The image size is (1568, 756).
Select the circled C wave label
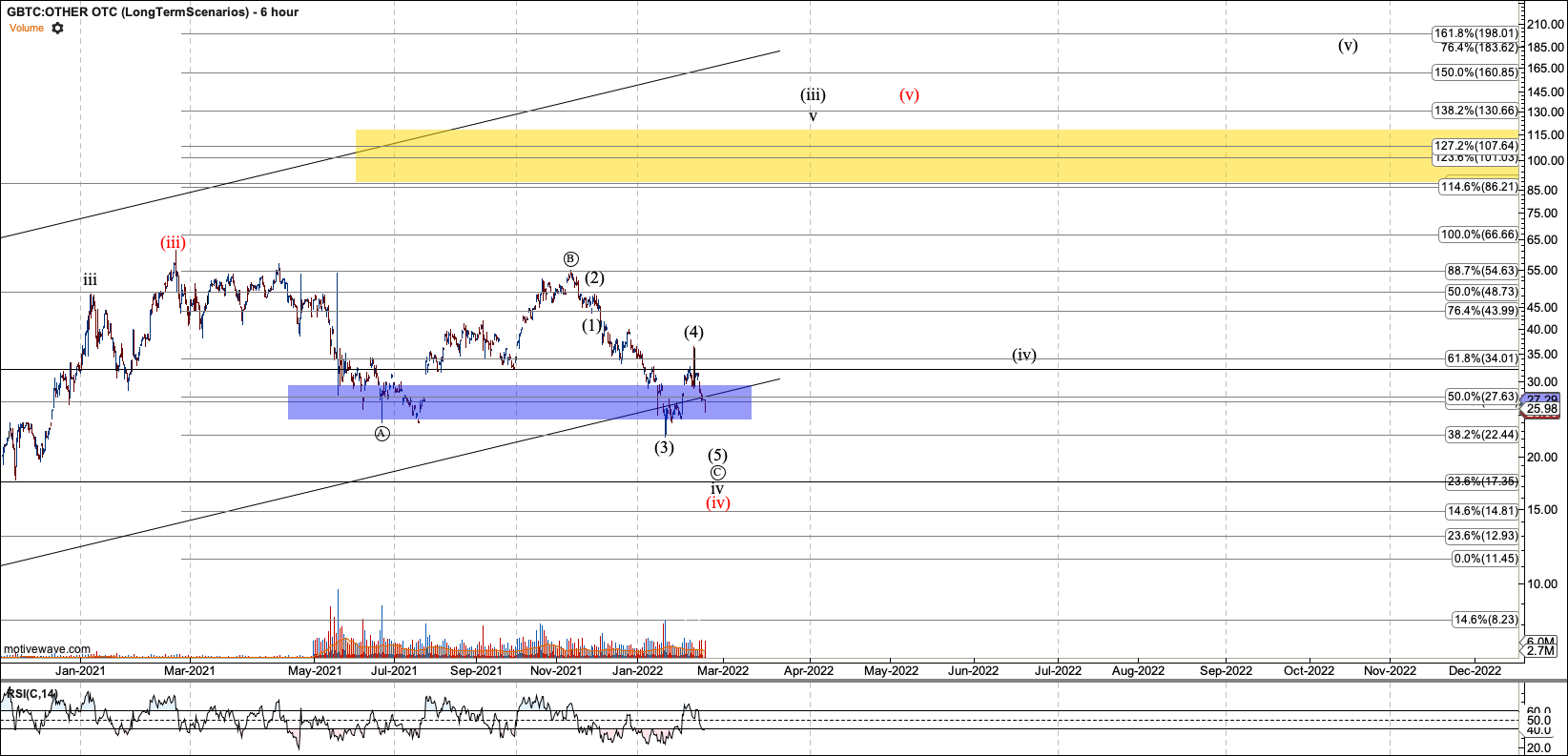coord(717,473)
